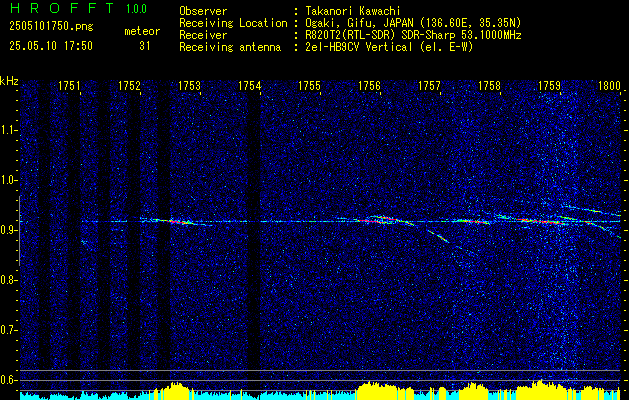Click the Receiver line with 53.1000MHz

pyautogui.click(x=350, y=35)
